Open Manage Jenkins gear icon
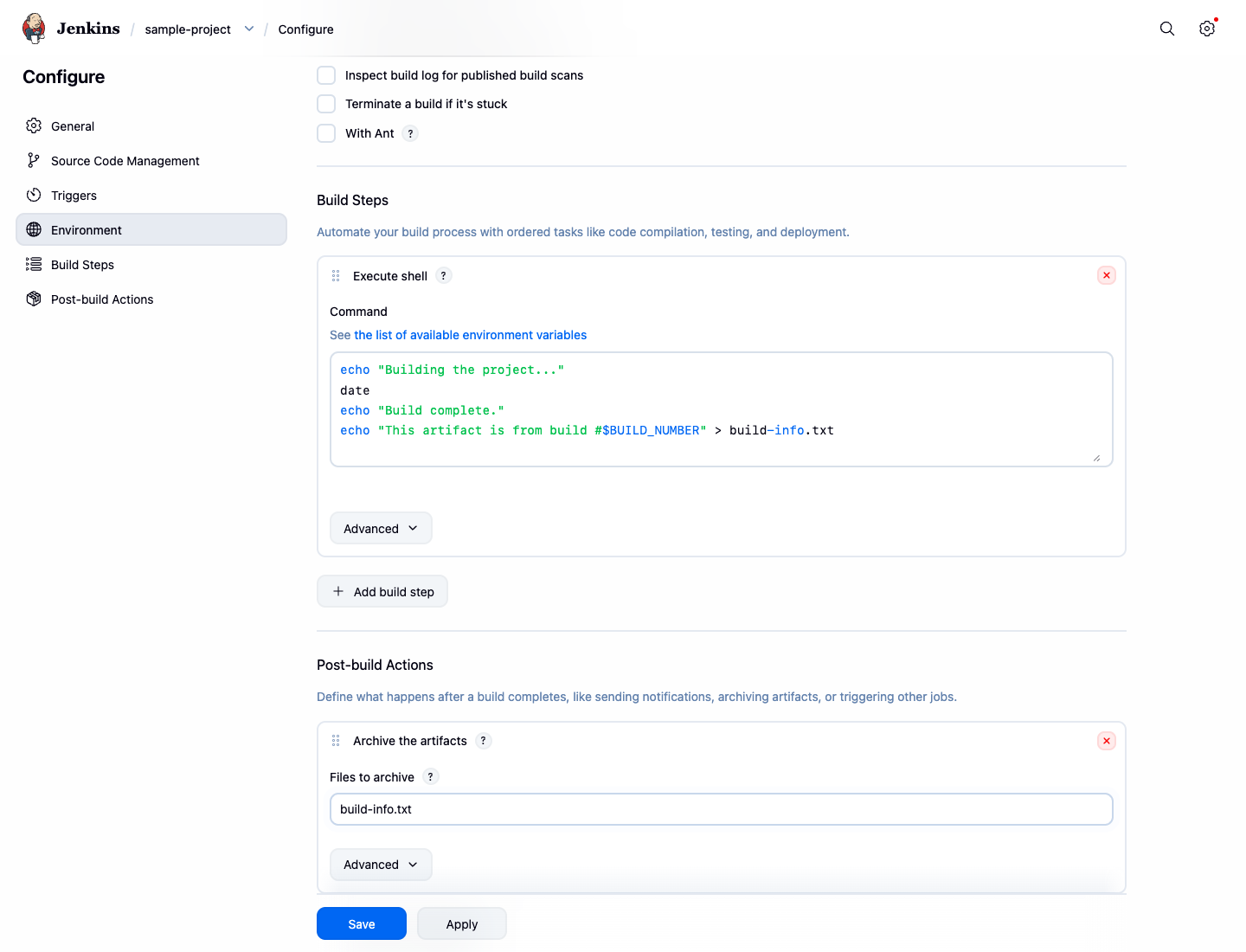The height and width of the screenshot is (952, 1246). click(x=1207, y=29)
